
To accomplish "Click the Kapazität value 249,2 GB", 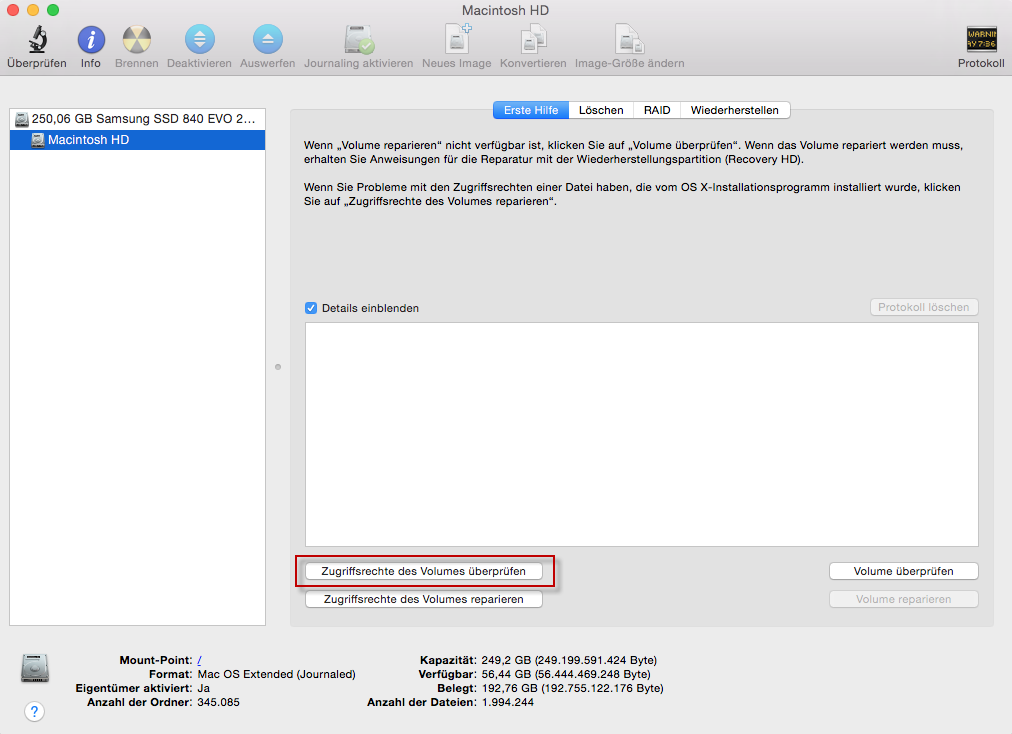I will [x=569, y=660].
